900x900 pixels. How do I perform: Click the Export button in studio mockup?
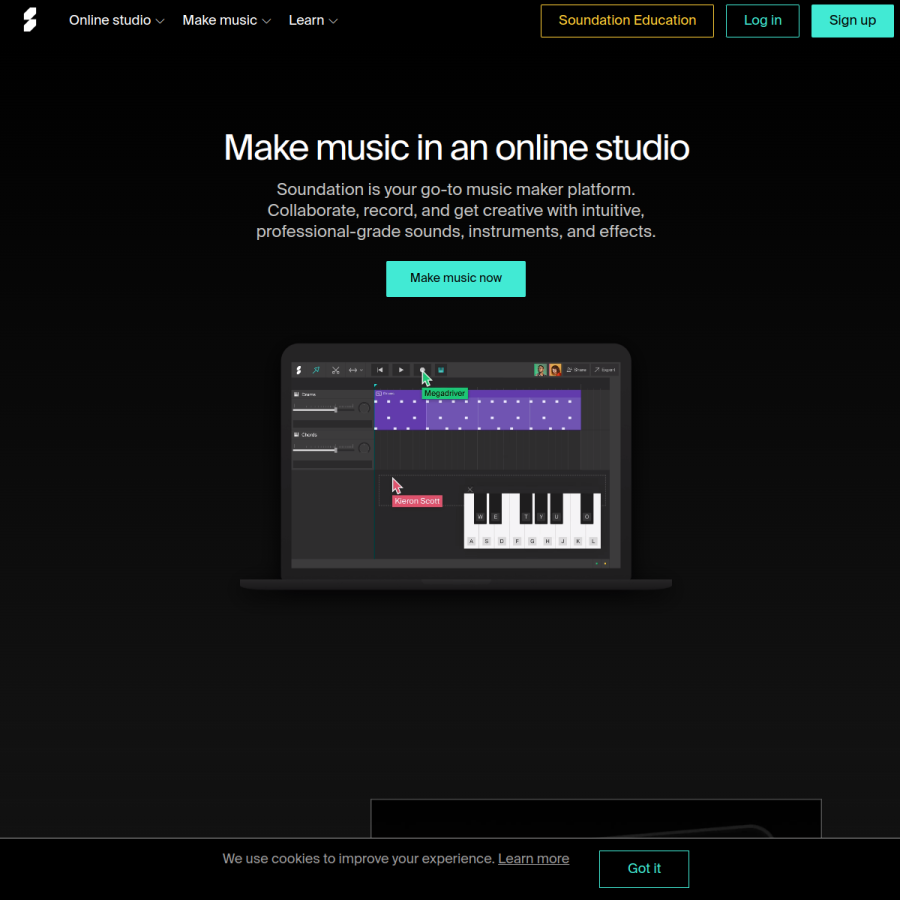(x=604, y=370)
